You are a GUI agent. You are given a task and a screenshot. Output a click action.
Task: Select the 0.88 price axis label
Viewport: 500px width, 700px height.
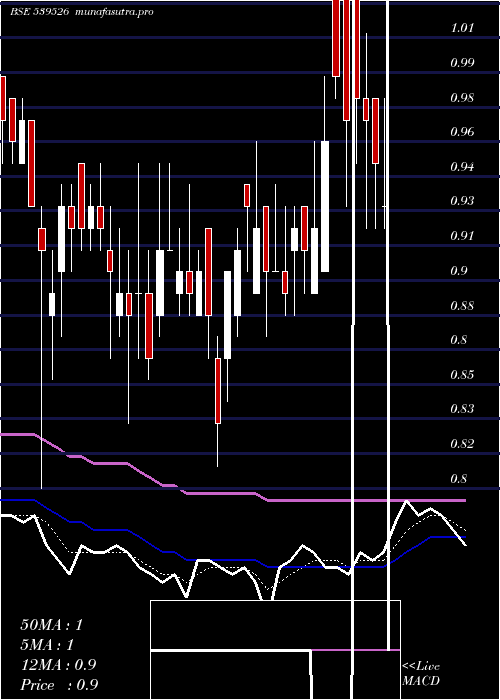(x=462, y=306)
